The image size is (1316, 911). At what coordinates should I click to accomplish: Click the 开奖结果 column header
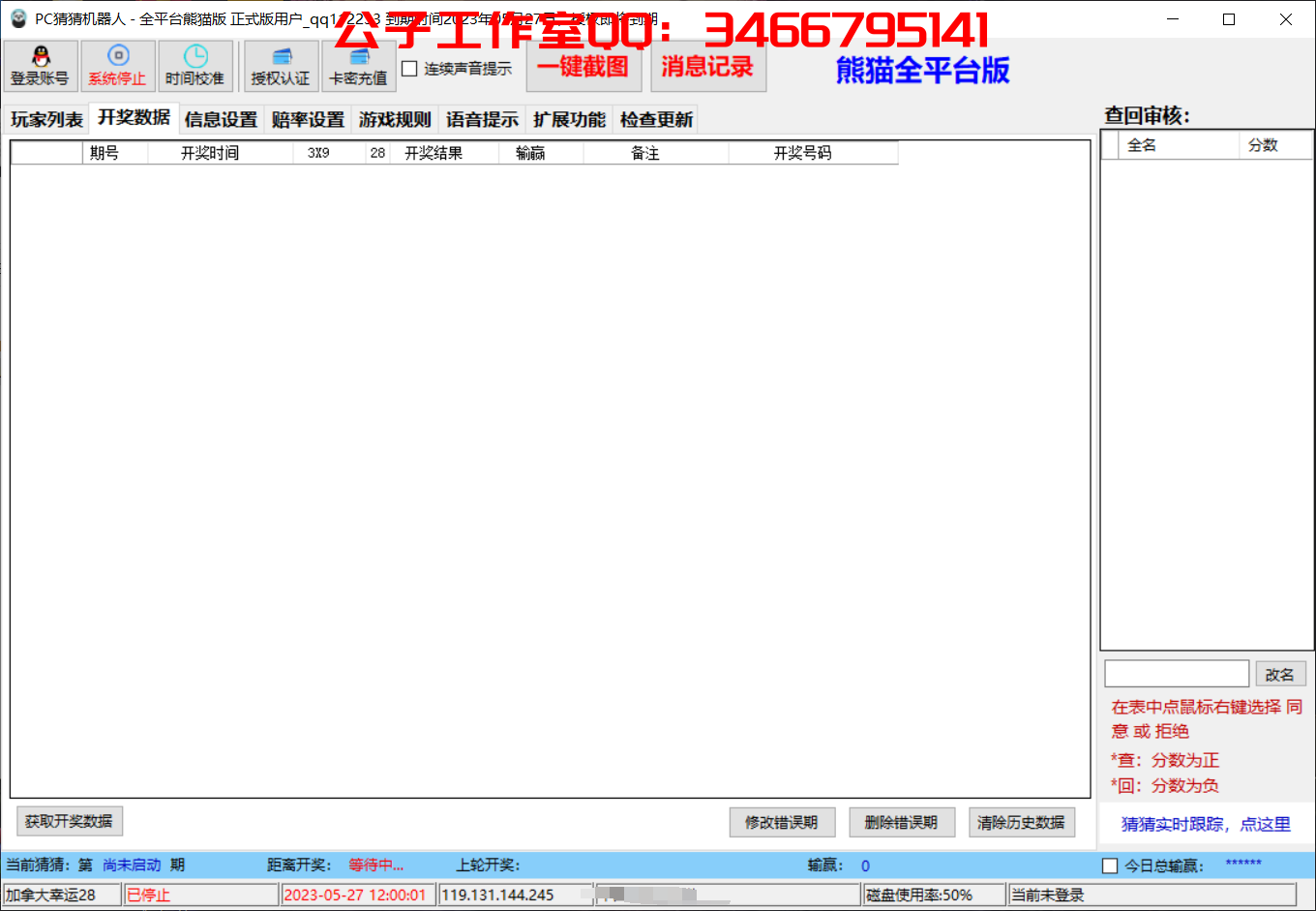444,153
